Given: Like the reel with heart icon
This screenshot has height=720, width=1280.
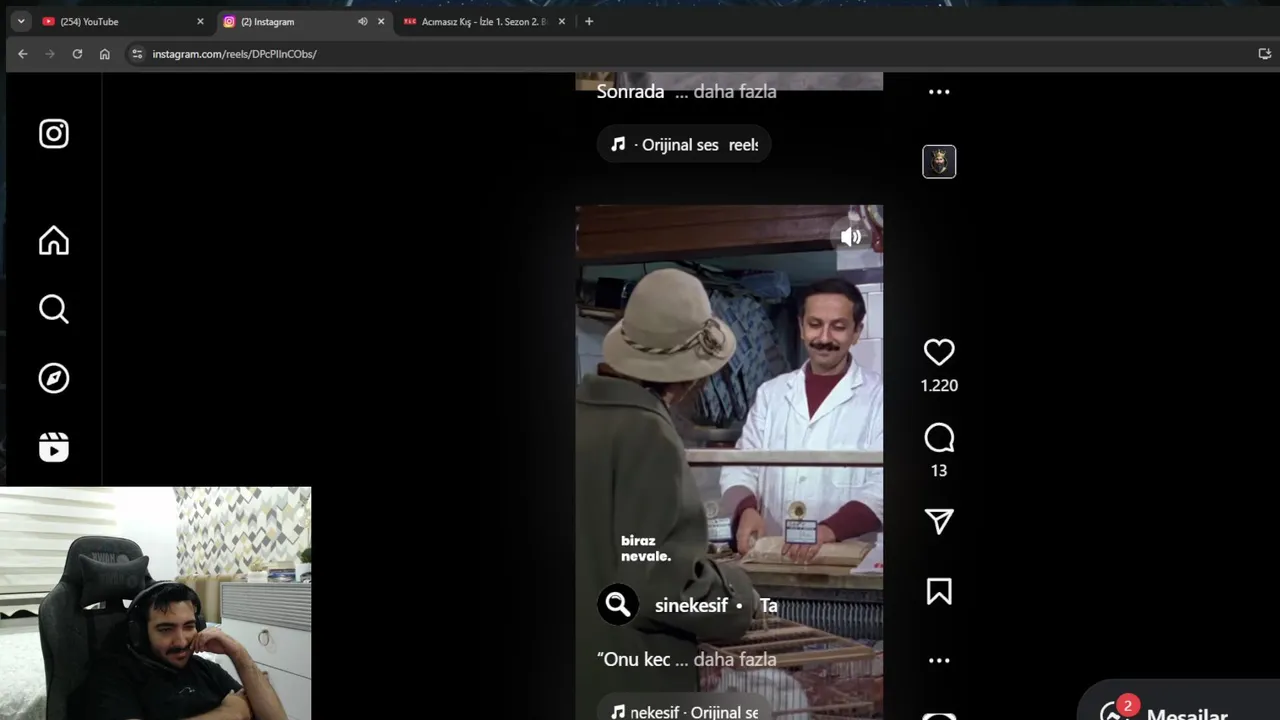Looking at the screenshot, I should point(939,352).
